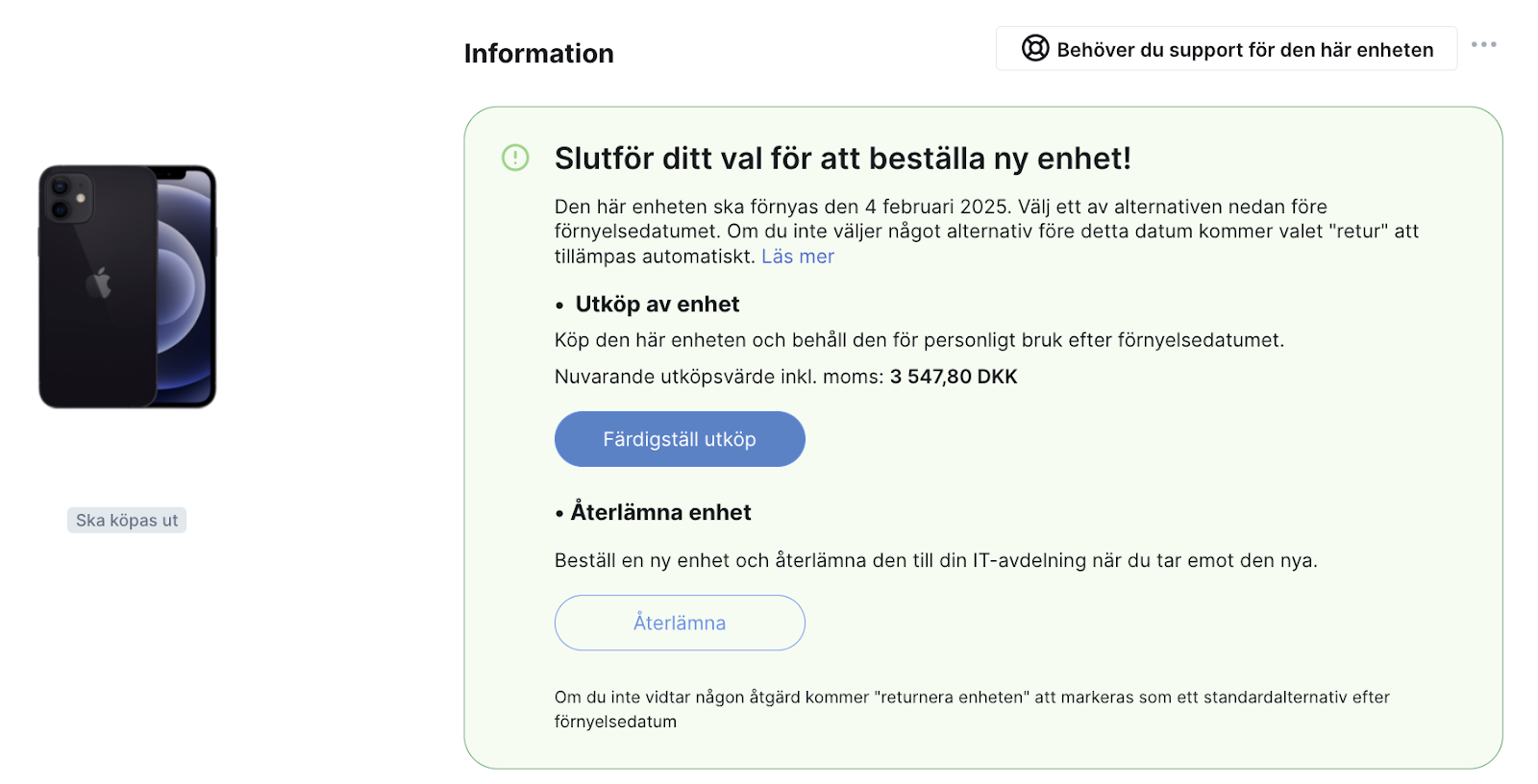Screen dimensions: 1538x784
Task: Click the 3 547,80 DKK buyout price
Action: click(954, 377)
